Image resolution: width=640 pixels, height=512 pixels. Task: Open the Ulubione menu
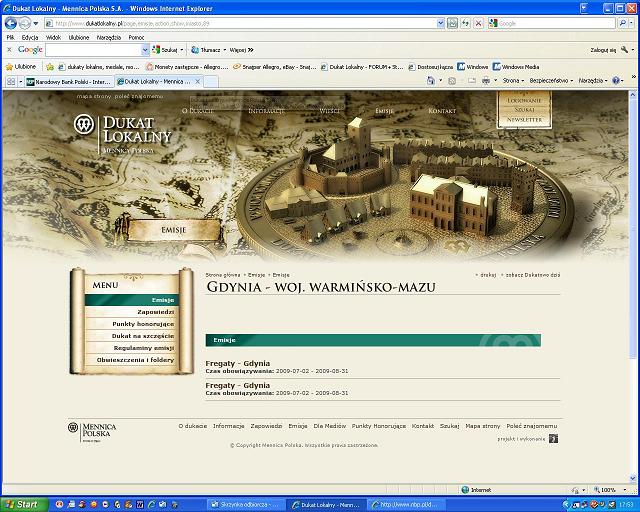click(x=78, y=38)
